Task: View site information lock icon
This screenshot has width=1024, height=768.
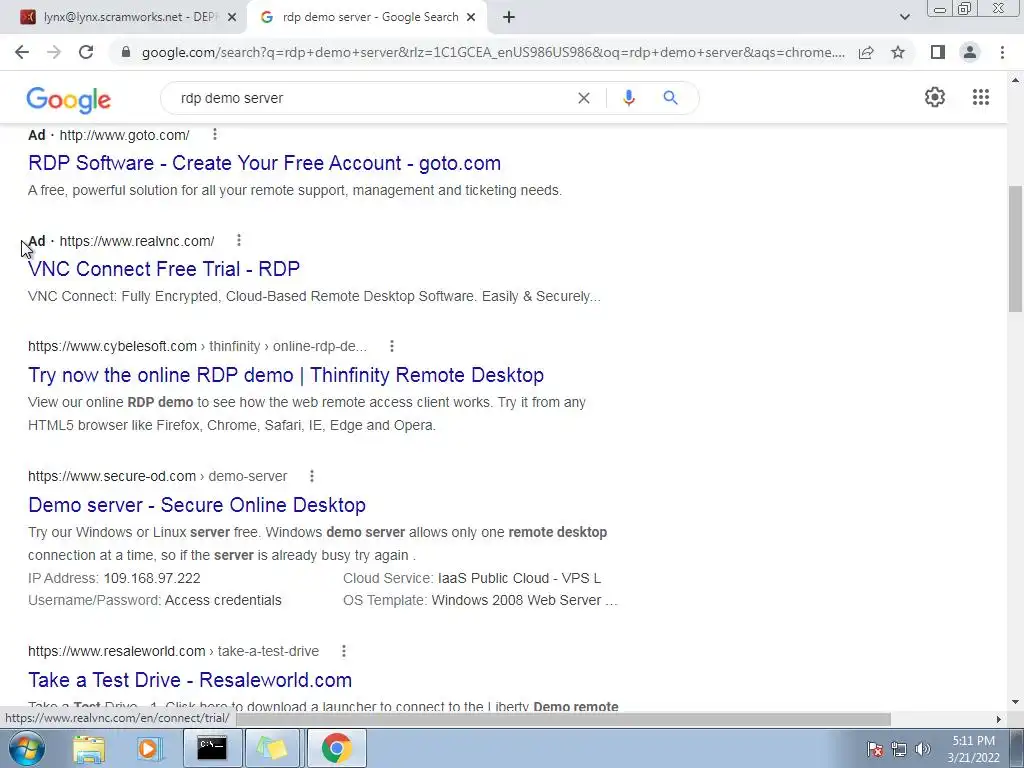Action: click(127, 52)
